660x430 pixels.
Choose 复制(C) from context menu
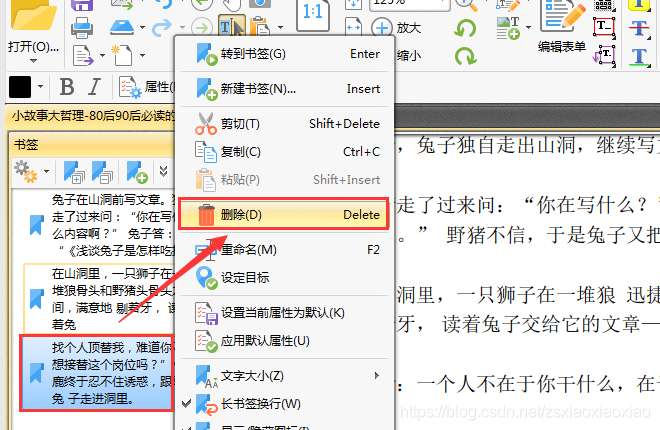coord(284,151)
